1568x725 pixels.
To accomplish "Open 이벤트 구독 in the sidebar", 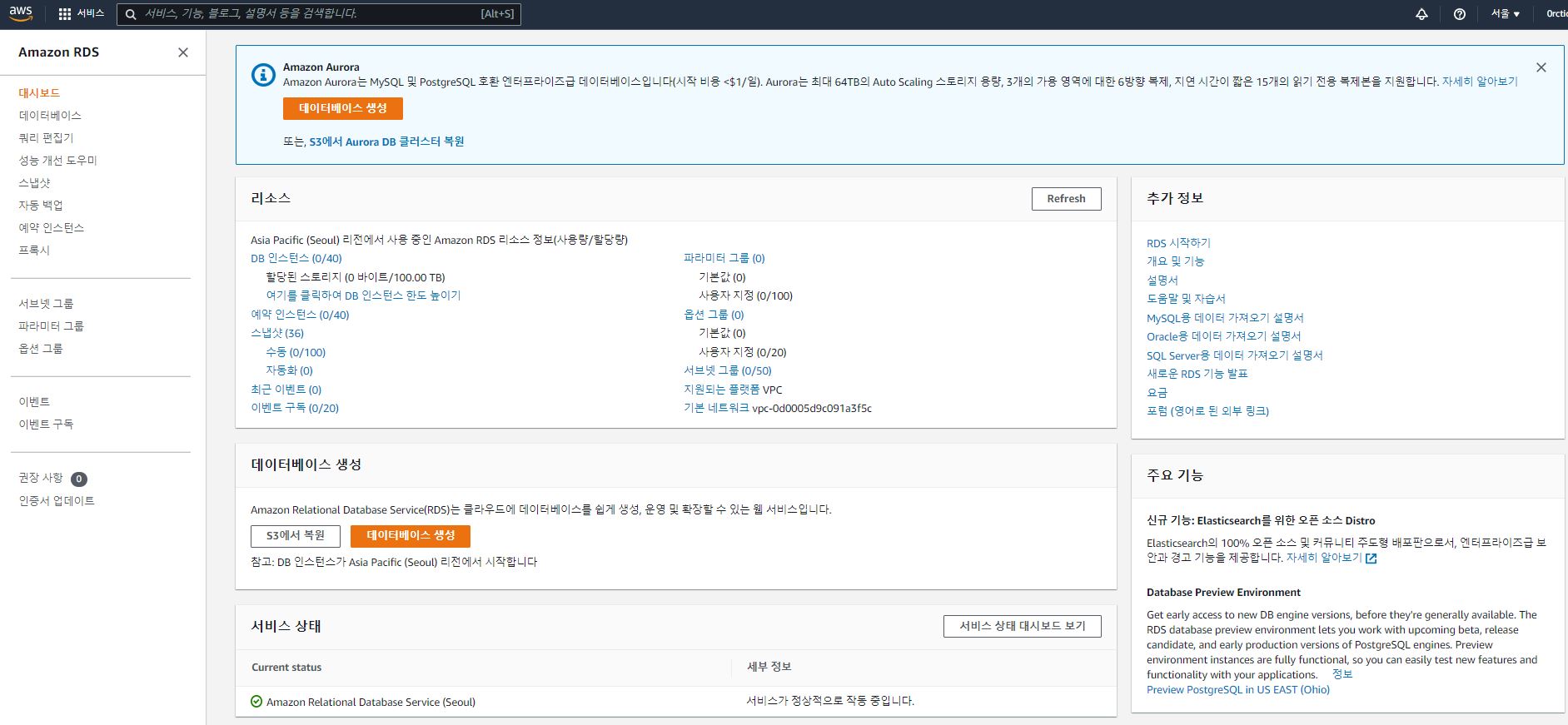I will click(46, 425).
